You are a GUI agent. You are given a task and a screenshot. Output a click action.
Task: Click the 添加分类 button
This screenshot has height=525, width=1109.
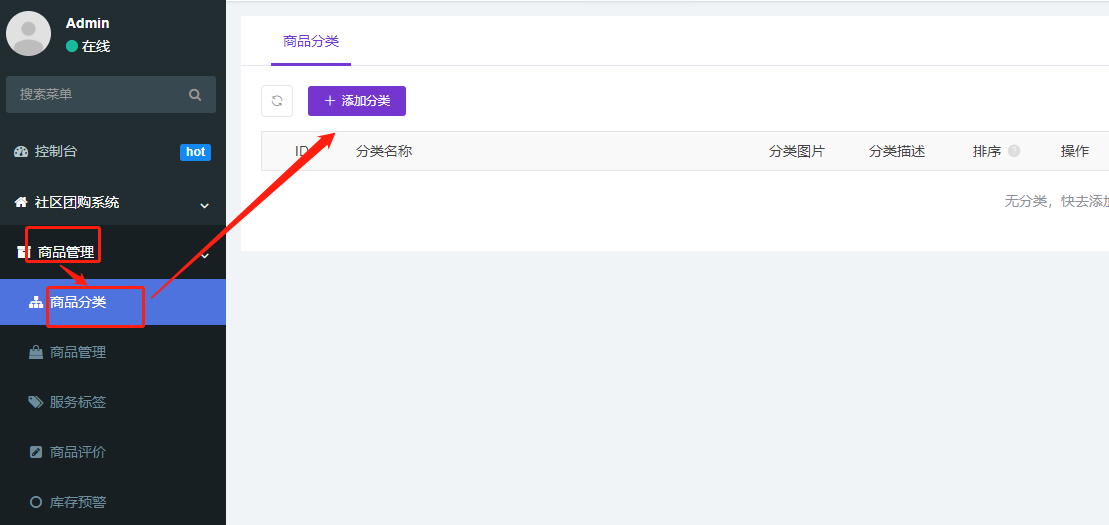(357, 101)
